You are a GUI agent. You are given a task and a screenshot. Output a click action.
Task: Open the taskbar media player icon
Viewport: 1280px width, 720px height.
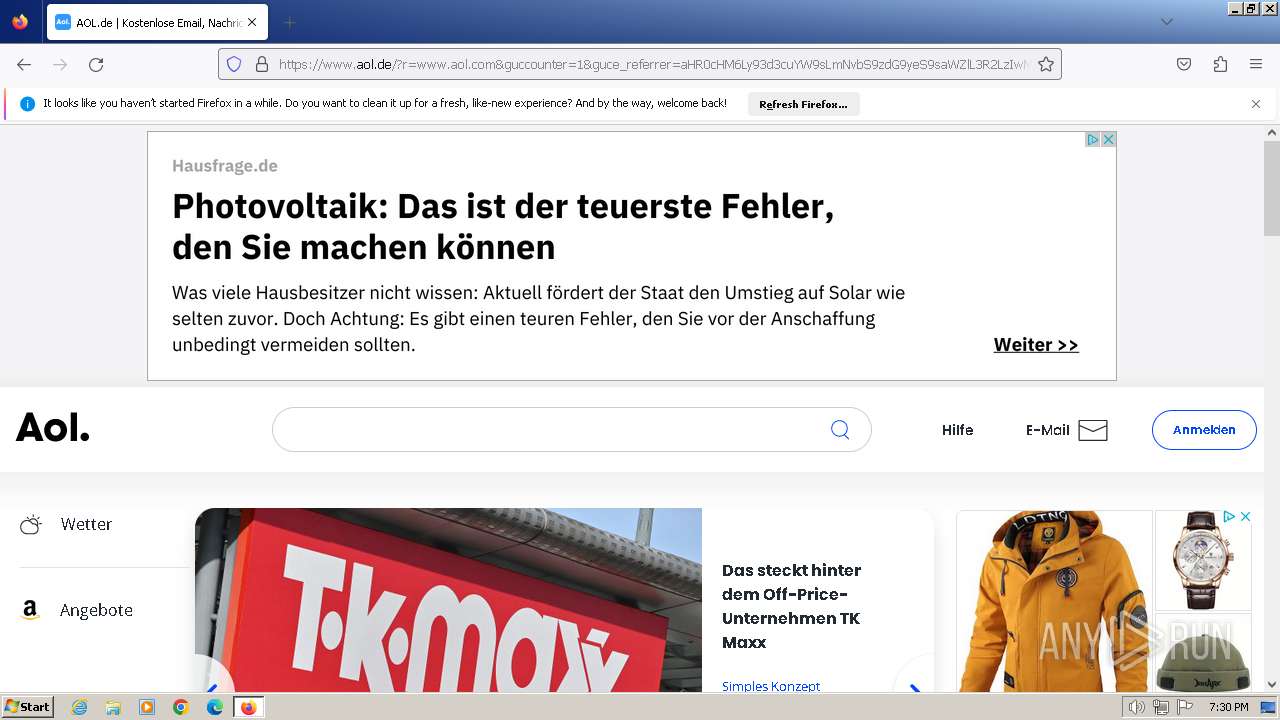coord(147,707)
